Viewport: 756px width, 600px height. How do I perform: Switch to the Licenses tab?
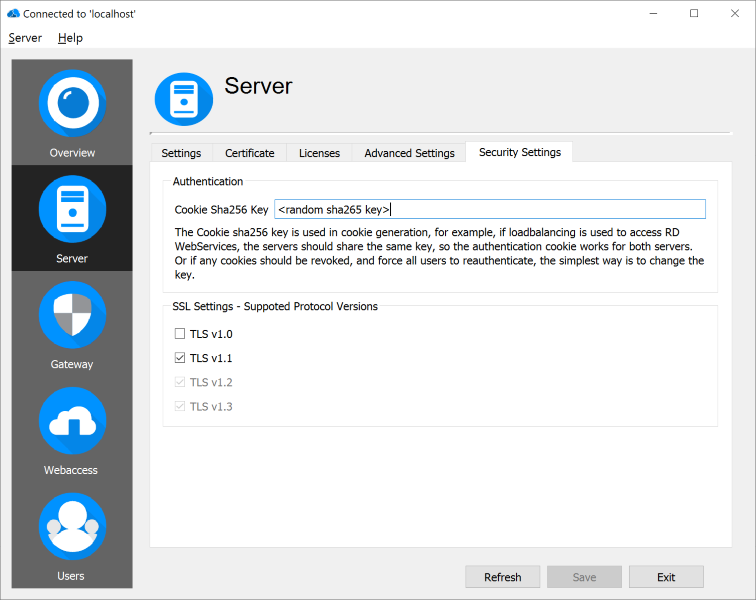tap(319, 153)
